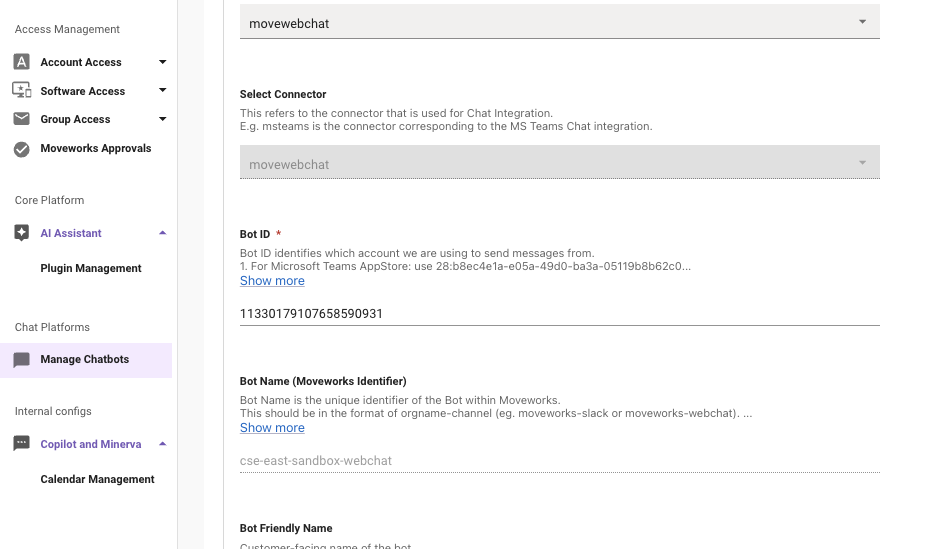
Task: Click the Group Access envelope icon
Action: click(21, 119)
